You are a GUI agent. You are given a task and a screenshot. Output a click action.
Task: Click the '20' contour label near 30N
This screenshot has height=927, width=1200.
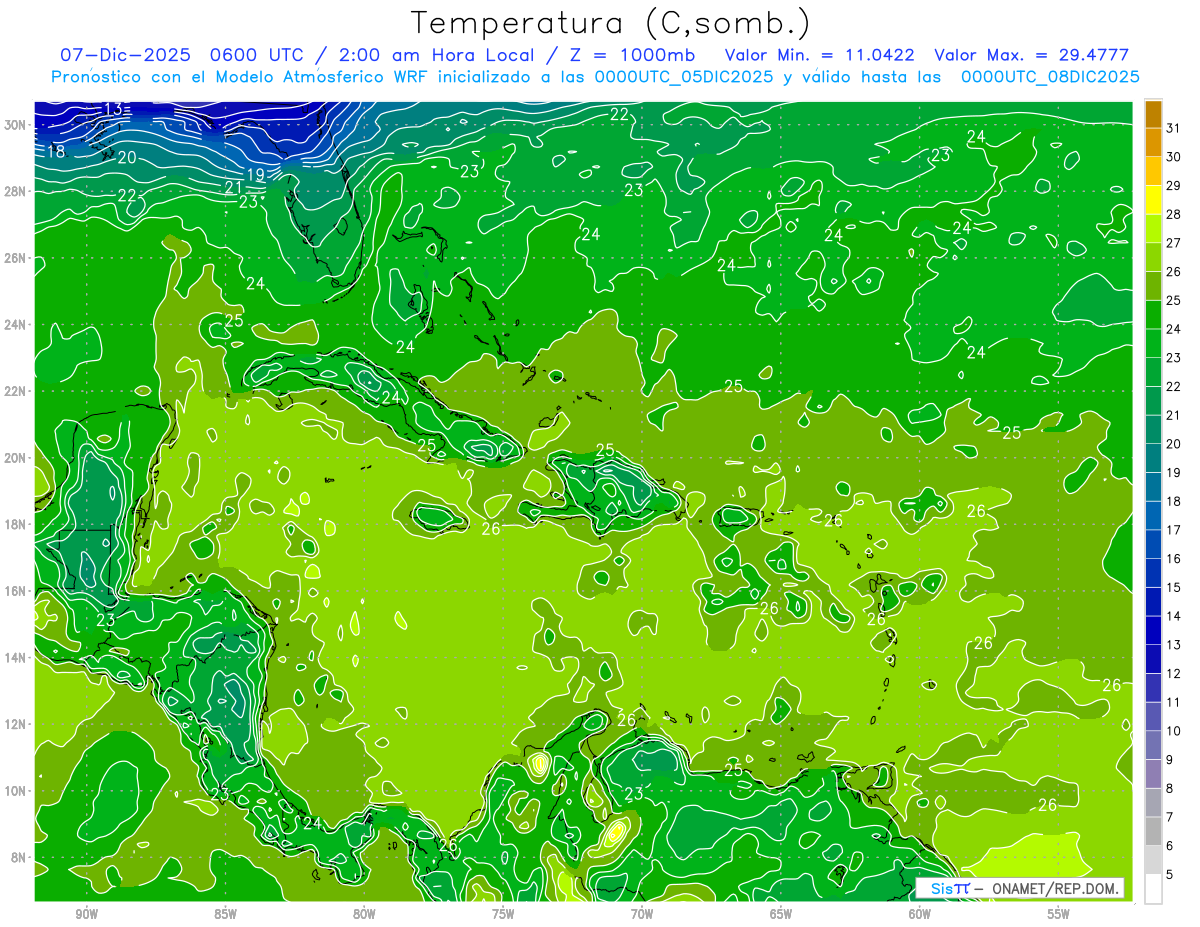tap(127, 158)
